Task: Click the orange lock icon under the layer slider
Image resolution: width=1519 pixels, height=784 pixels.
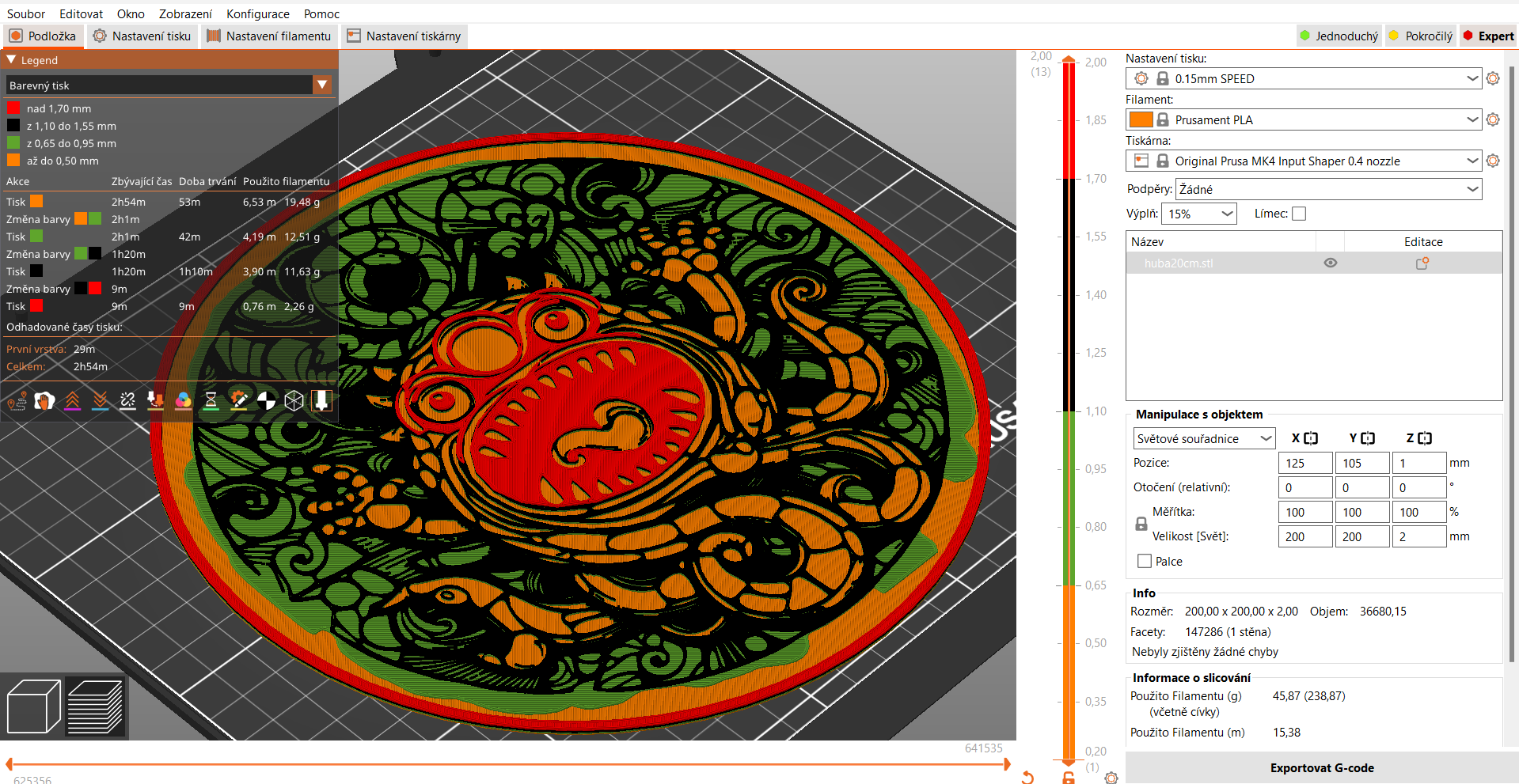Action: [1069, 778]
